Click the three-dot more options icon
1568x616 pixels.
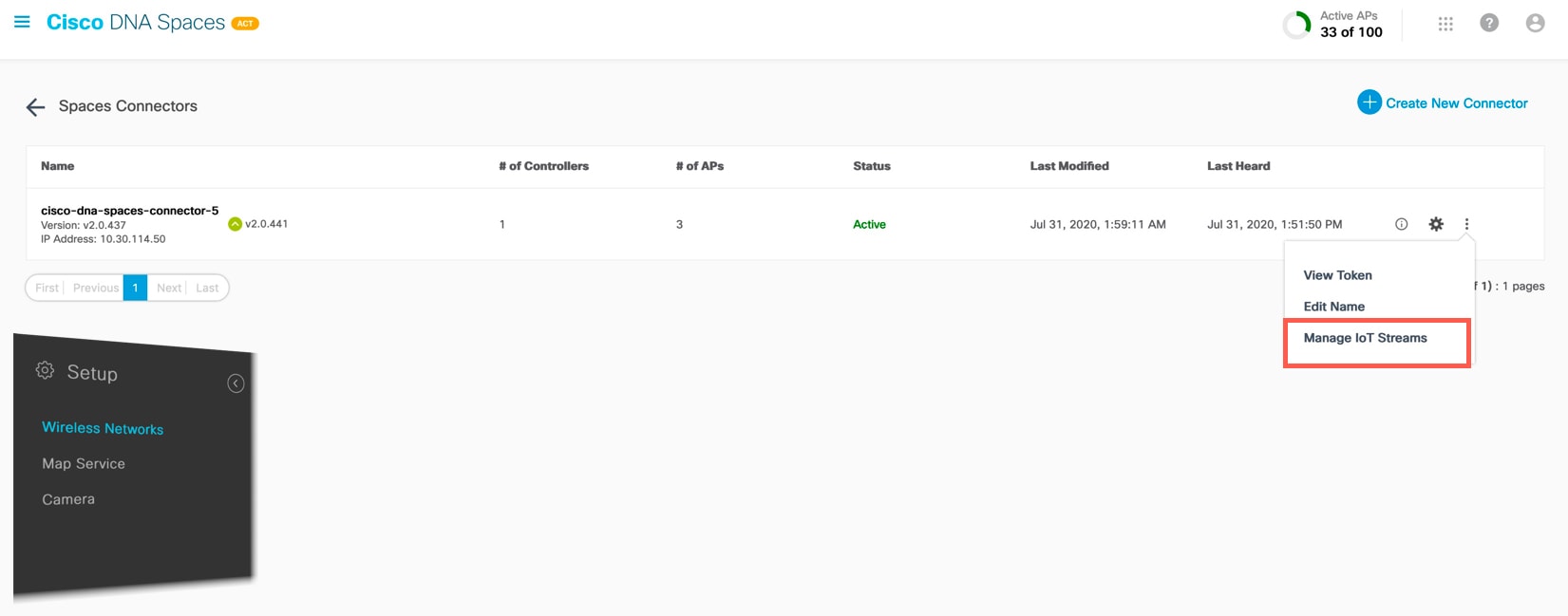(1466, 224)
